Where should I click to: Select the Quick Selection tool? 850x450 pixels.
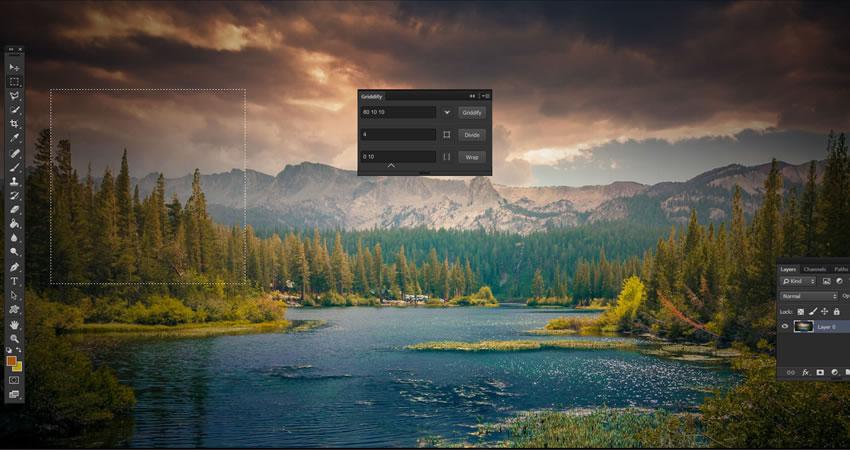tap(14, 110)
